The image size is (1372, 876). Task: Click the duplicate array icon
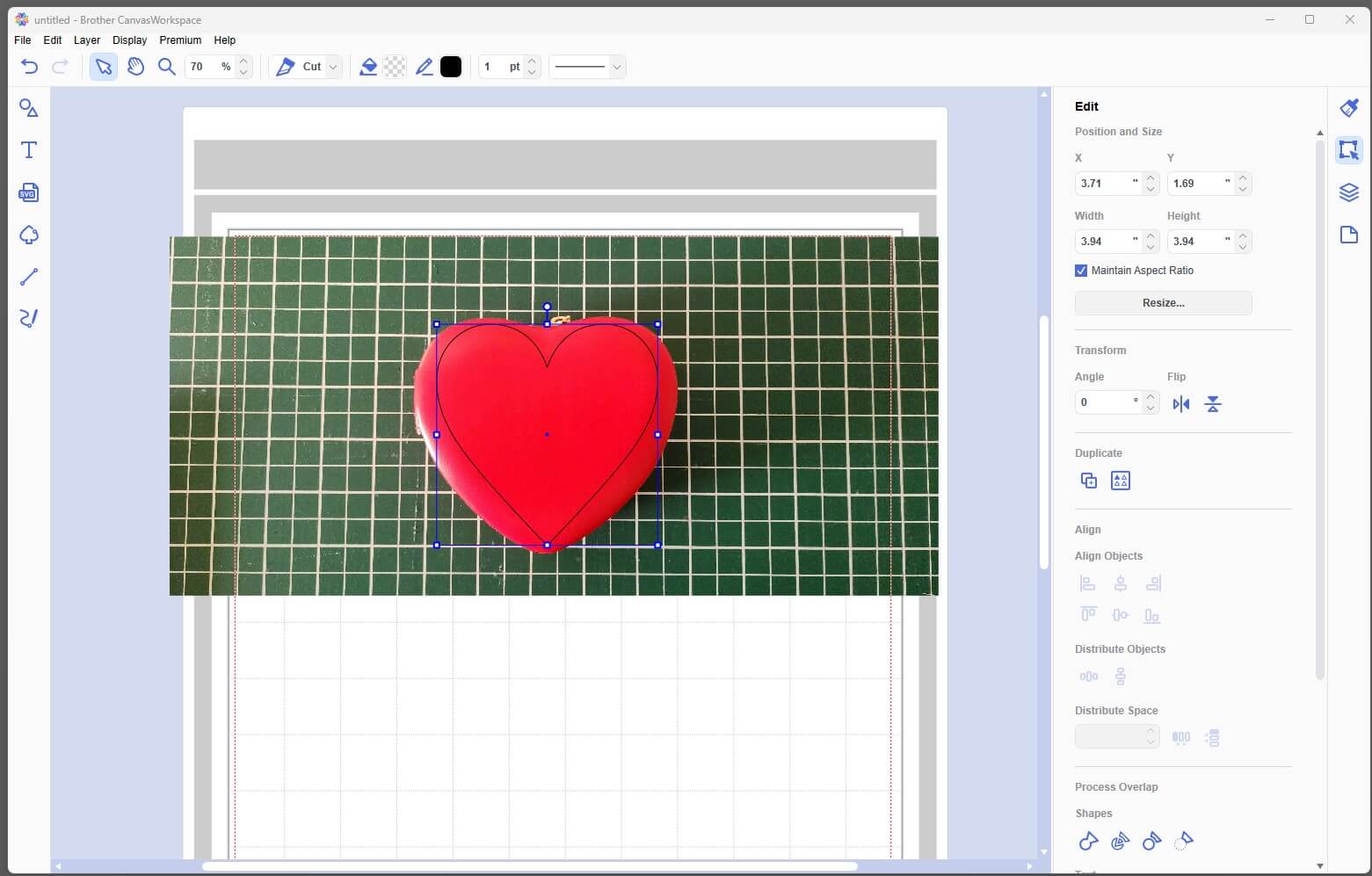(1121, 481)
